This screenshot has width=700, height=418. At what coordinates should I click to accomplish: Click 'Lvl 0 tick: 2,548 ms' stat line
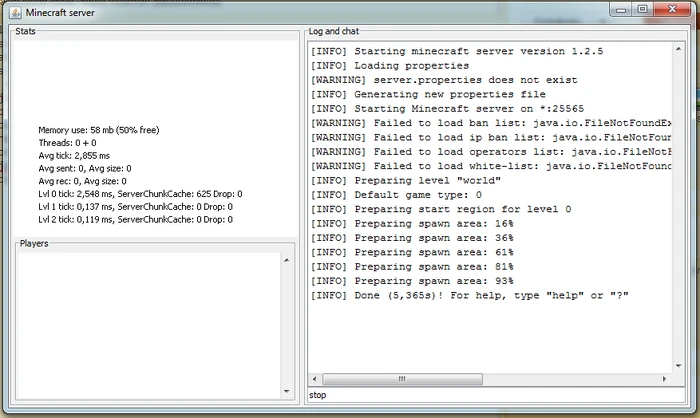click(140, 194)
